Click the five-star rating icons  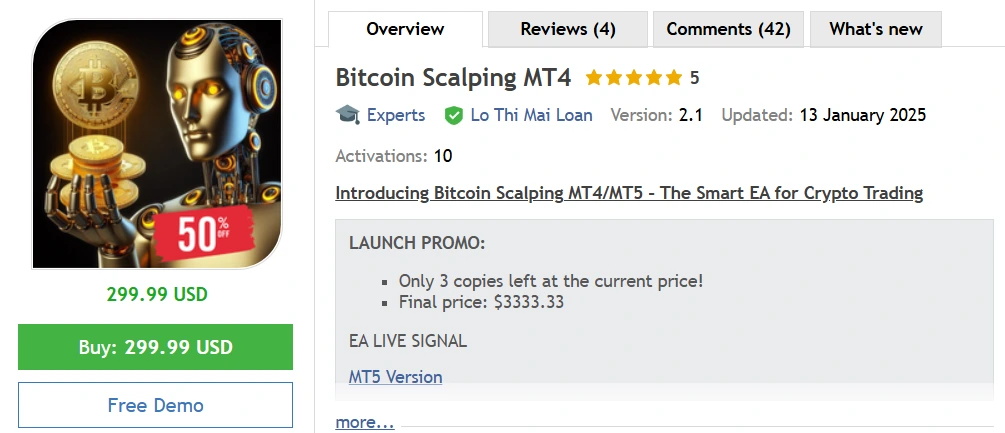(633, 78)
